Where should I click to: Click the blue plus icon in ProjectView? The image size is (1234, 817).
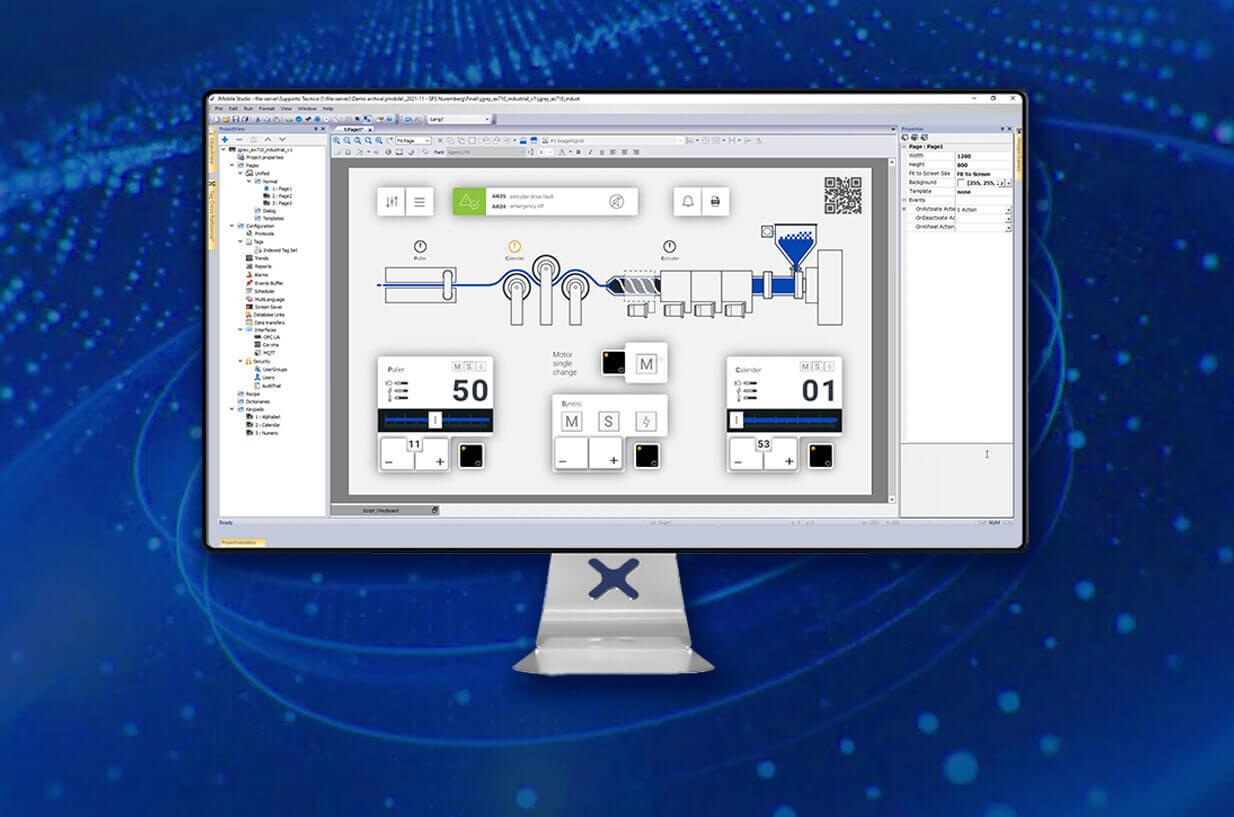pos(225,139)
